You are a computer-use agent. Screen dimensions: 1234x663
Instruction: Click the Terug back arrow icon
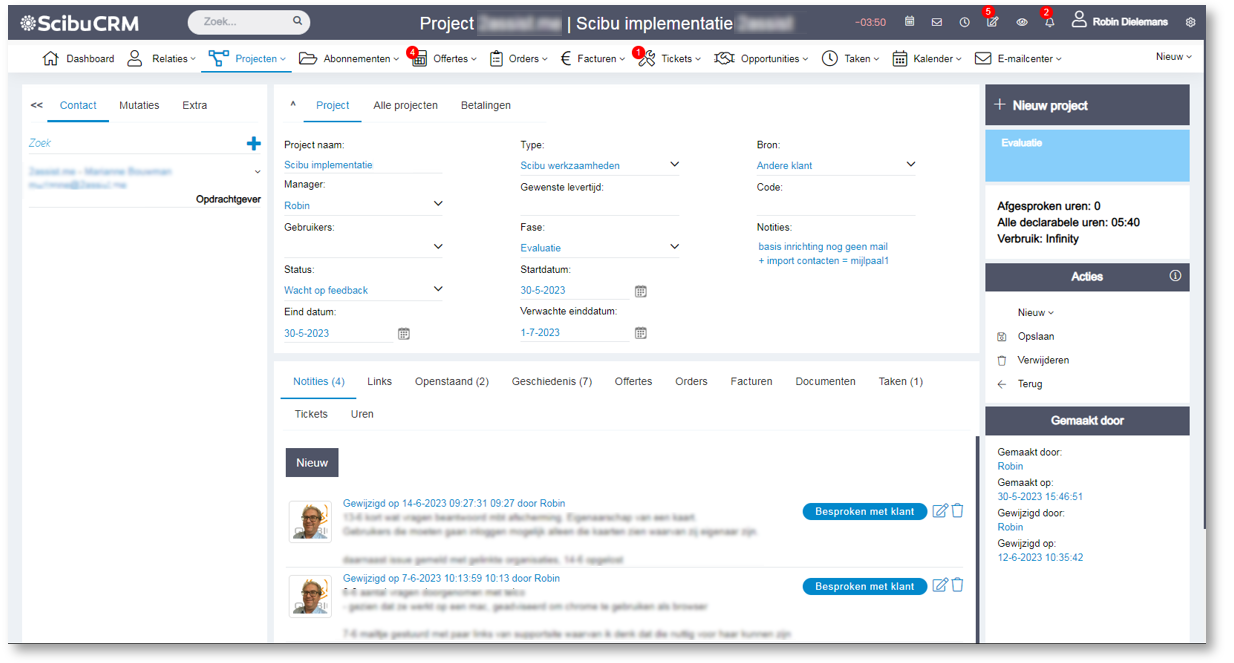click(x=1002, y=384)
